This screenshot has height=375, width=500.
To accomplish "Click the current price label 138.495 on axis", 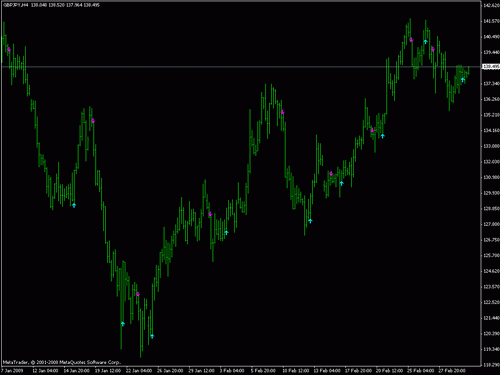I will pyautogui.click(x=491, y=67).
